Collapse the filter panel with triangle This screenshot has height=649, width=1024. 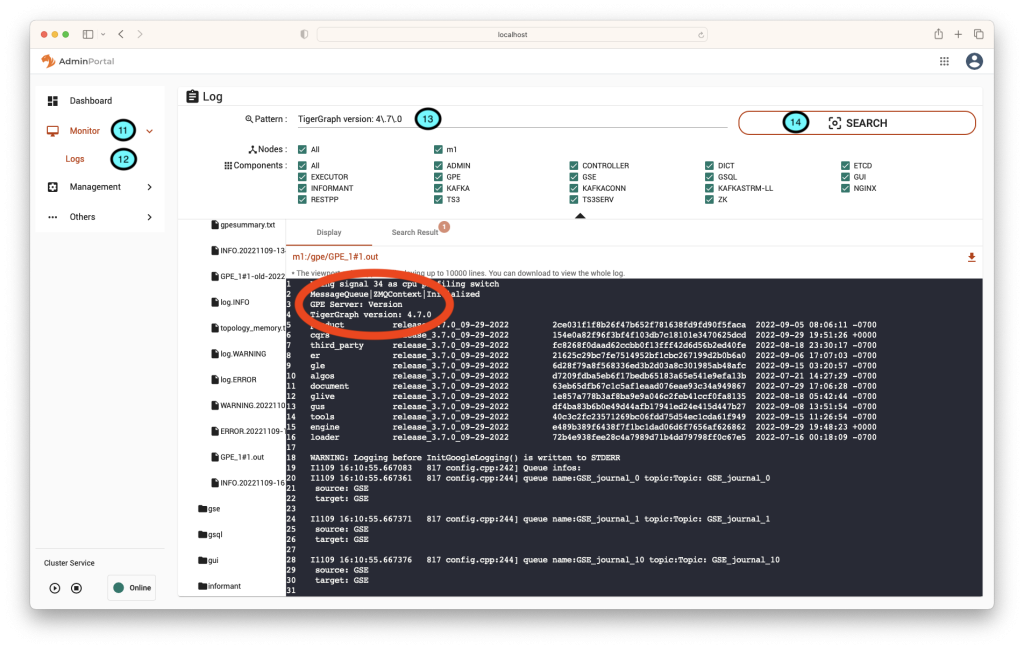tap(580, 215)
